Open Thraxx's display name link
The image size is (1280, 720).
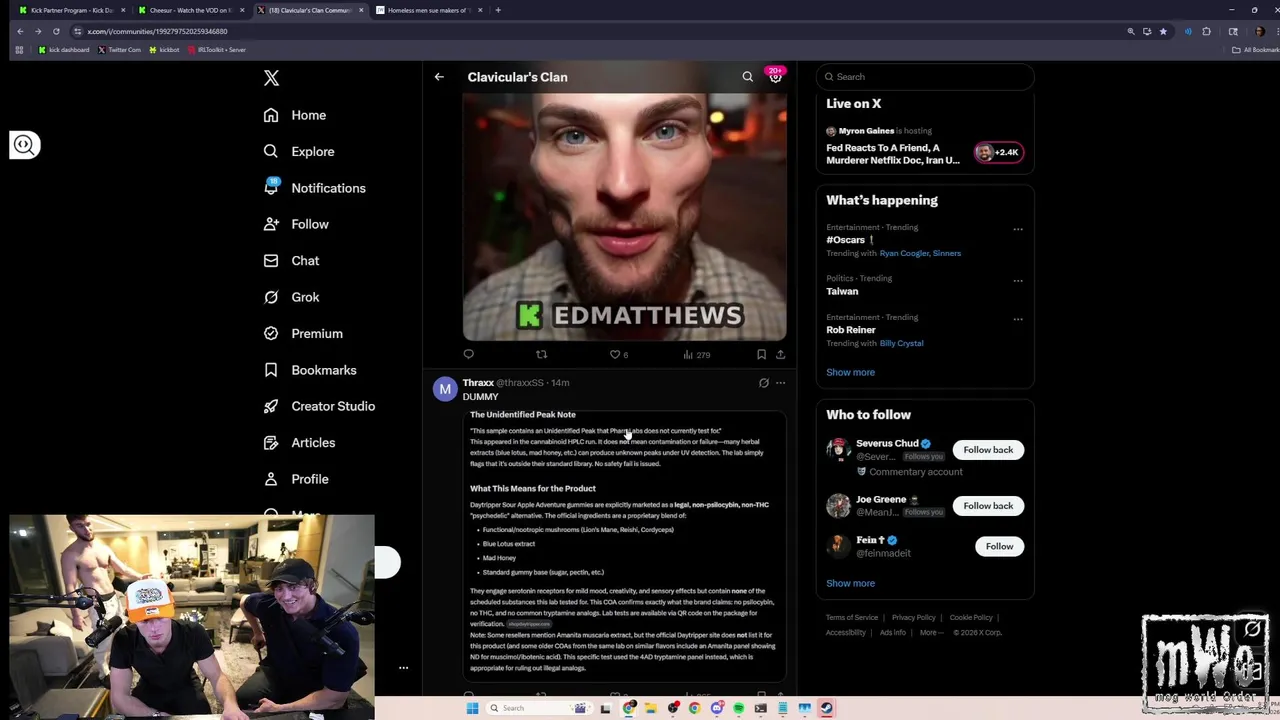478,382
